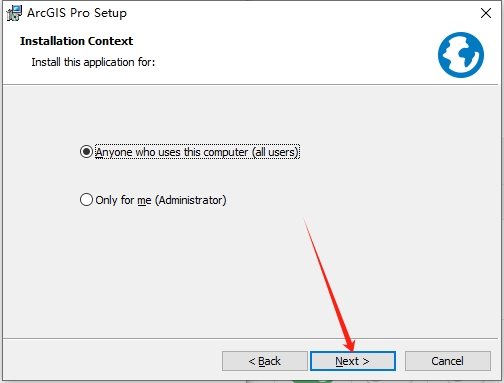Click the filled dot of the selected radio
Screen dimensions: 504x383
86,152
